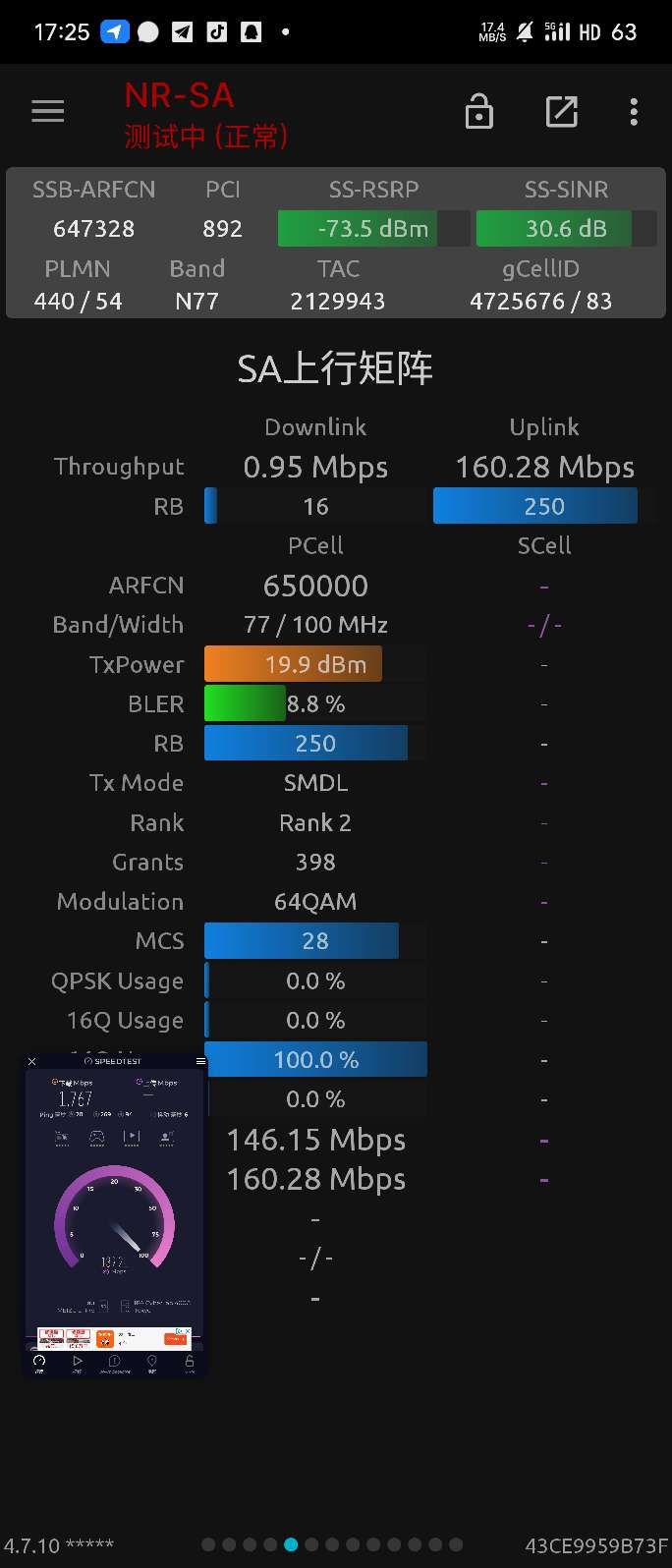The image size is (672, 1568).
Task: Open the three-dot overflow menu
Action: (634, 112)
